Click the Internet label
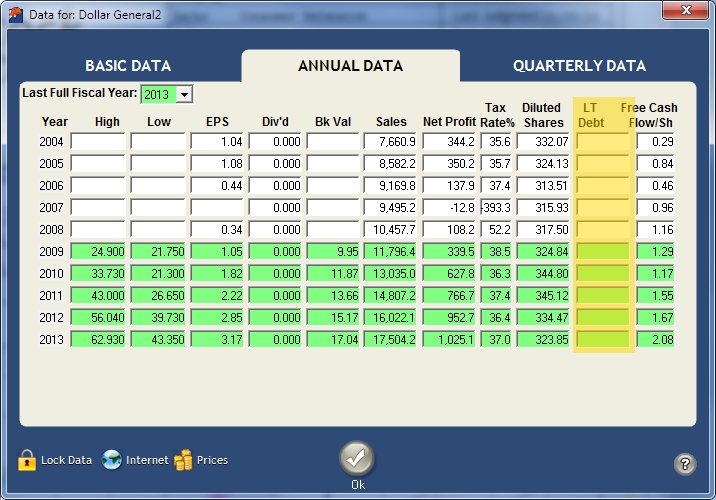 click(x=147, y=460)
